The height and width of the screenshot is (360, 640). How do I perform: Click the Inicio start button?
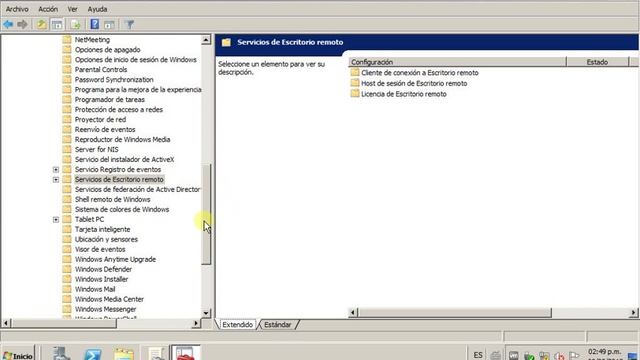pos(18,355)
